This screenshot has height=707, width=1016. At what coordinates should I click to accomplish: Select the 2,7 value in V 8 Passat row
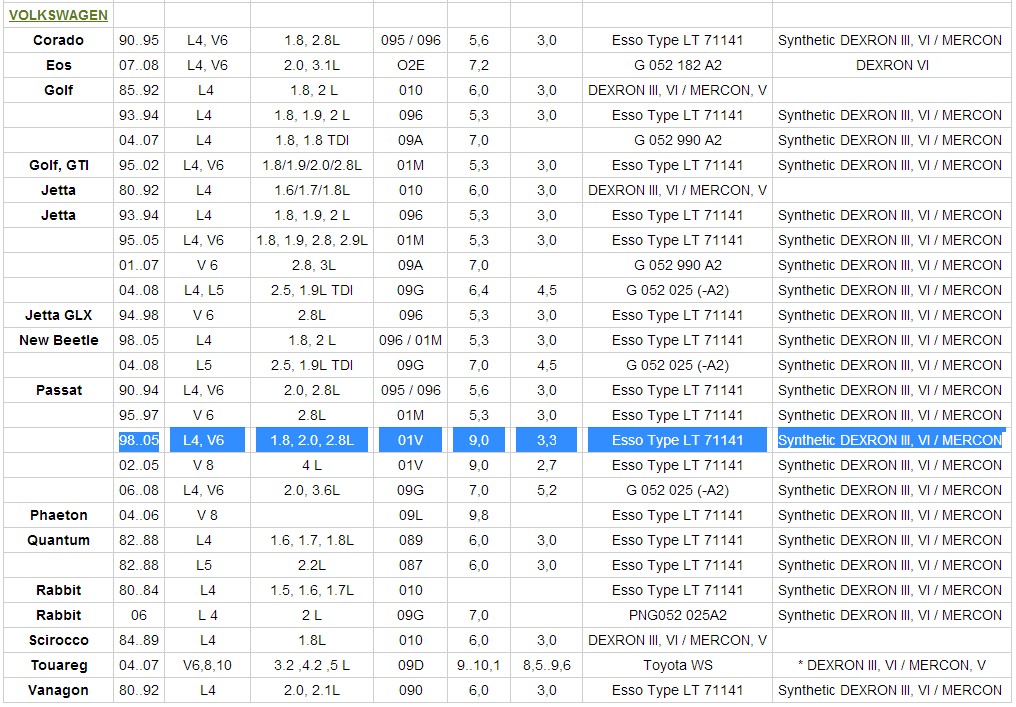[546, 465]
